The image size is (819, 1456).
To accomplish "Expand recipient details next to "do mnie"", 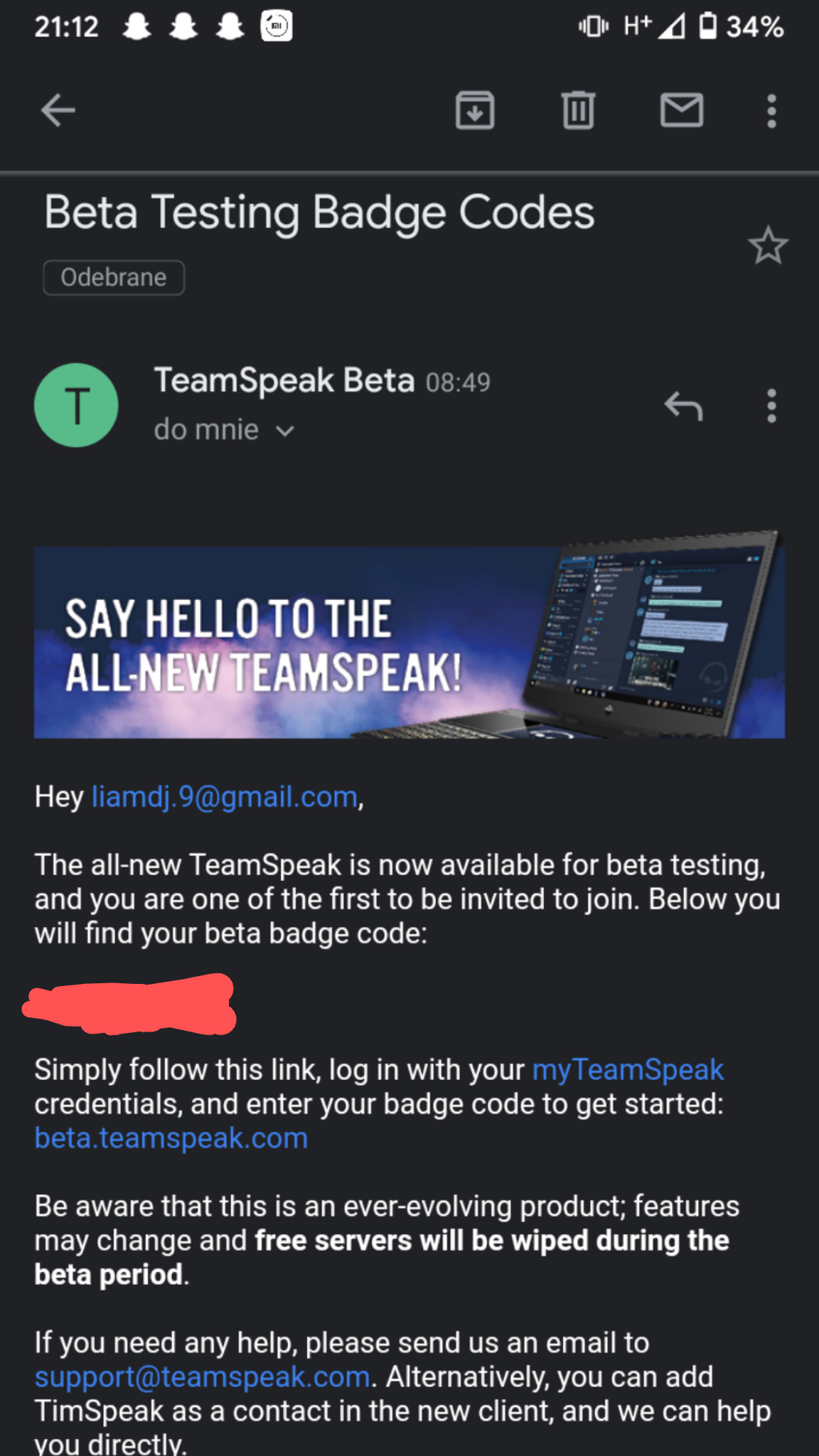I will 284,431.
